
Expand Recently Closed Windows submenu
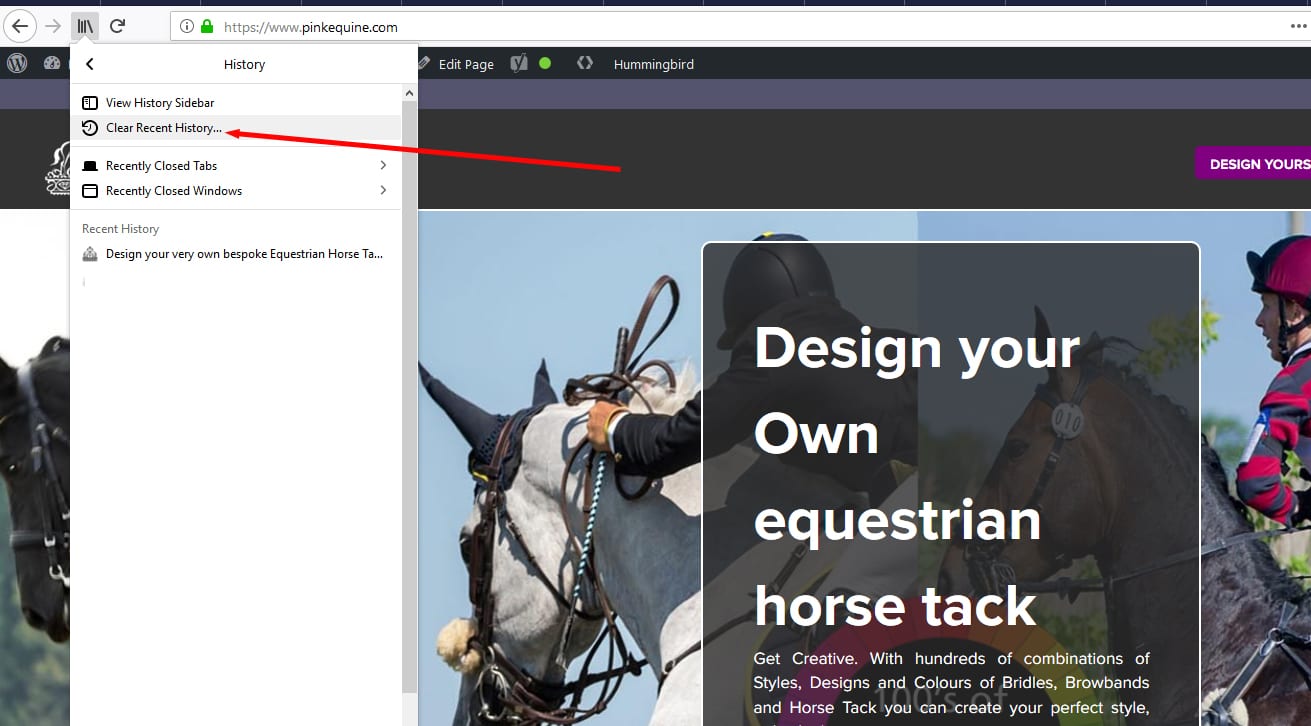point(234,191)
